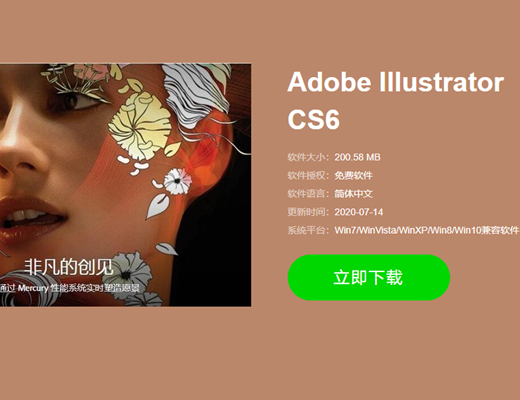Click the small white flower with dark center

pyautogui.click(x=178, y=181)
